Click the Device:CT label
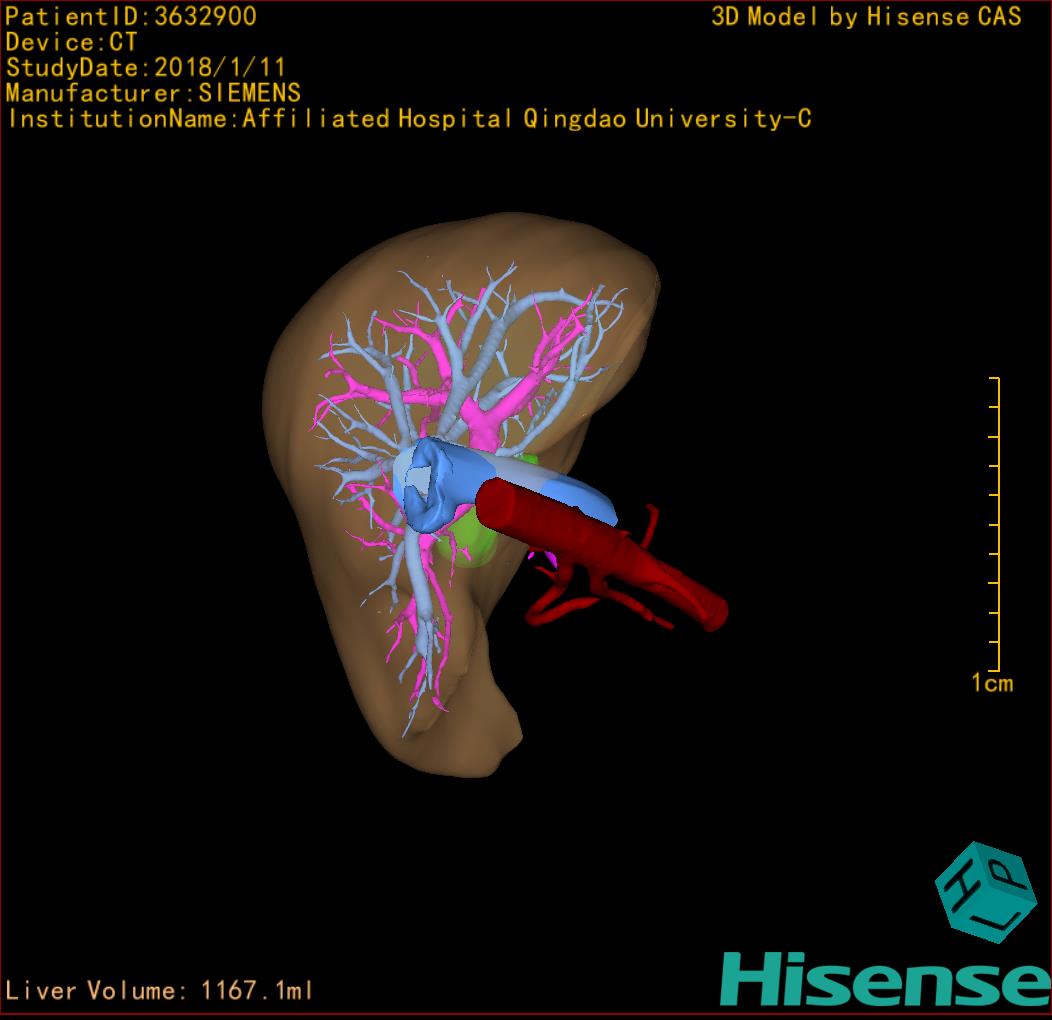The width and height of the screenshot is (1052, 1020). pyautogui.click(x=72, y=42)
